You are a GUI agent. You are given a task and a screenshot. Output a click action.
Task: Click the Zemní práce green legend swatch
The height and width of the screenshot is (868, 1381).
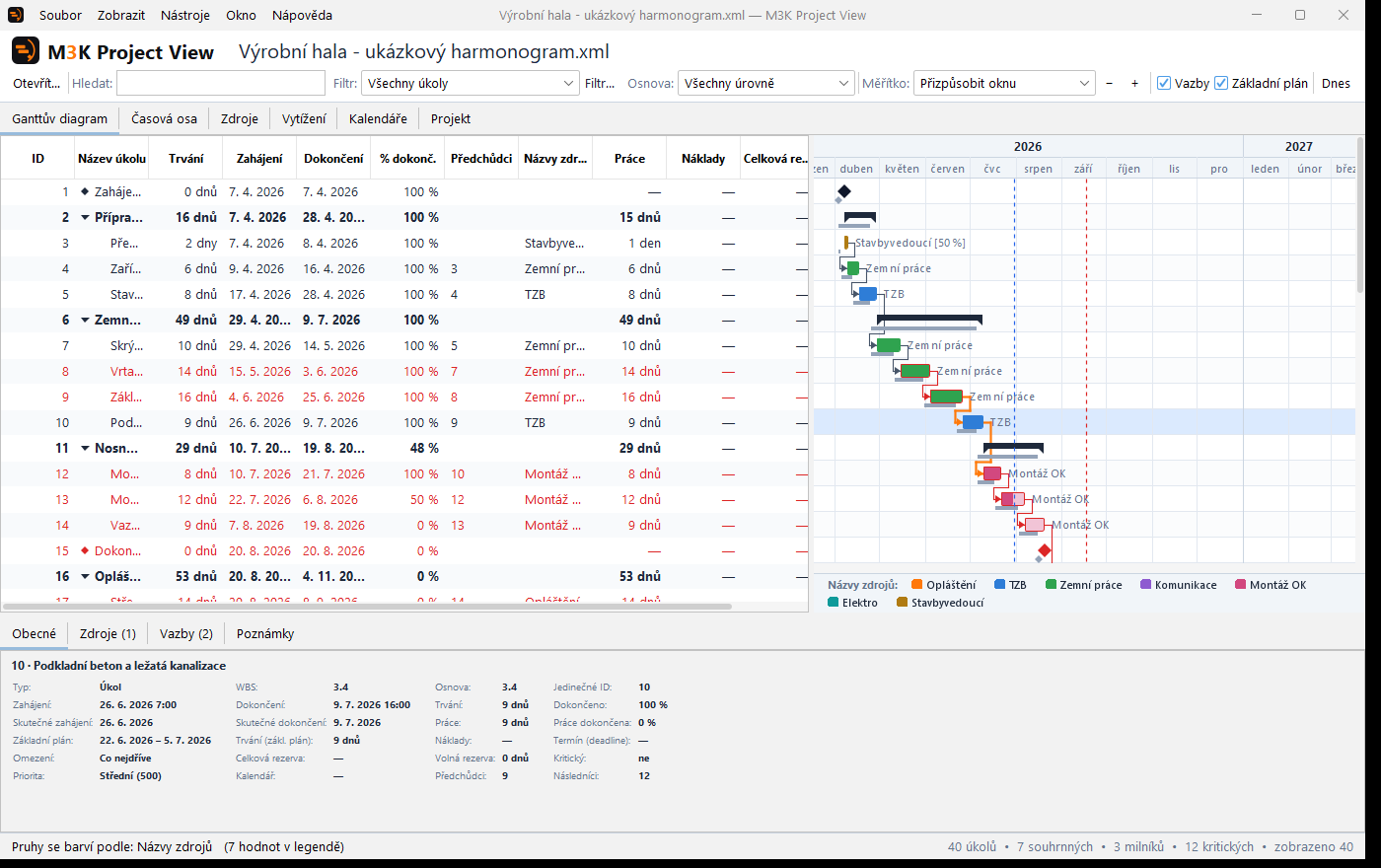[1051, 584]
